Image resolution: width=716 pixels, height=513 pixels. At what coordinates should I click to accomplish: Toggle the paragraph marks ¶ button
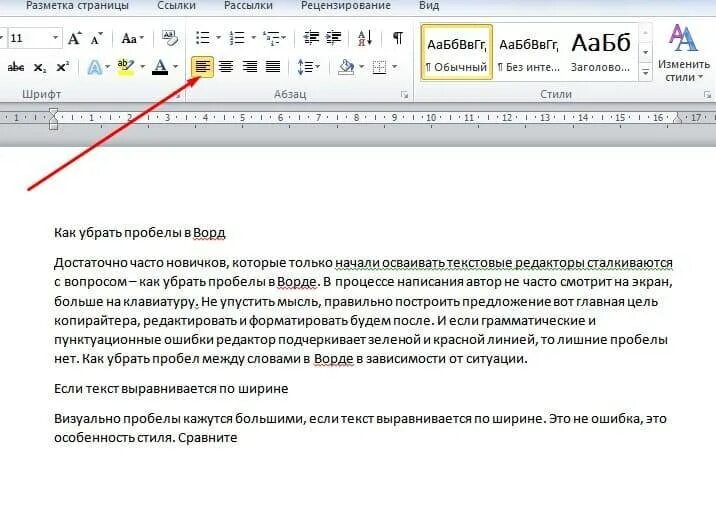point(398,38)
